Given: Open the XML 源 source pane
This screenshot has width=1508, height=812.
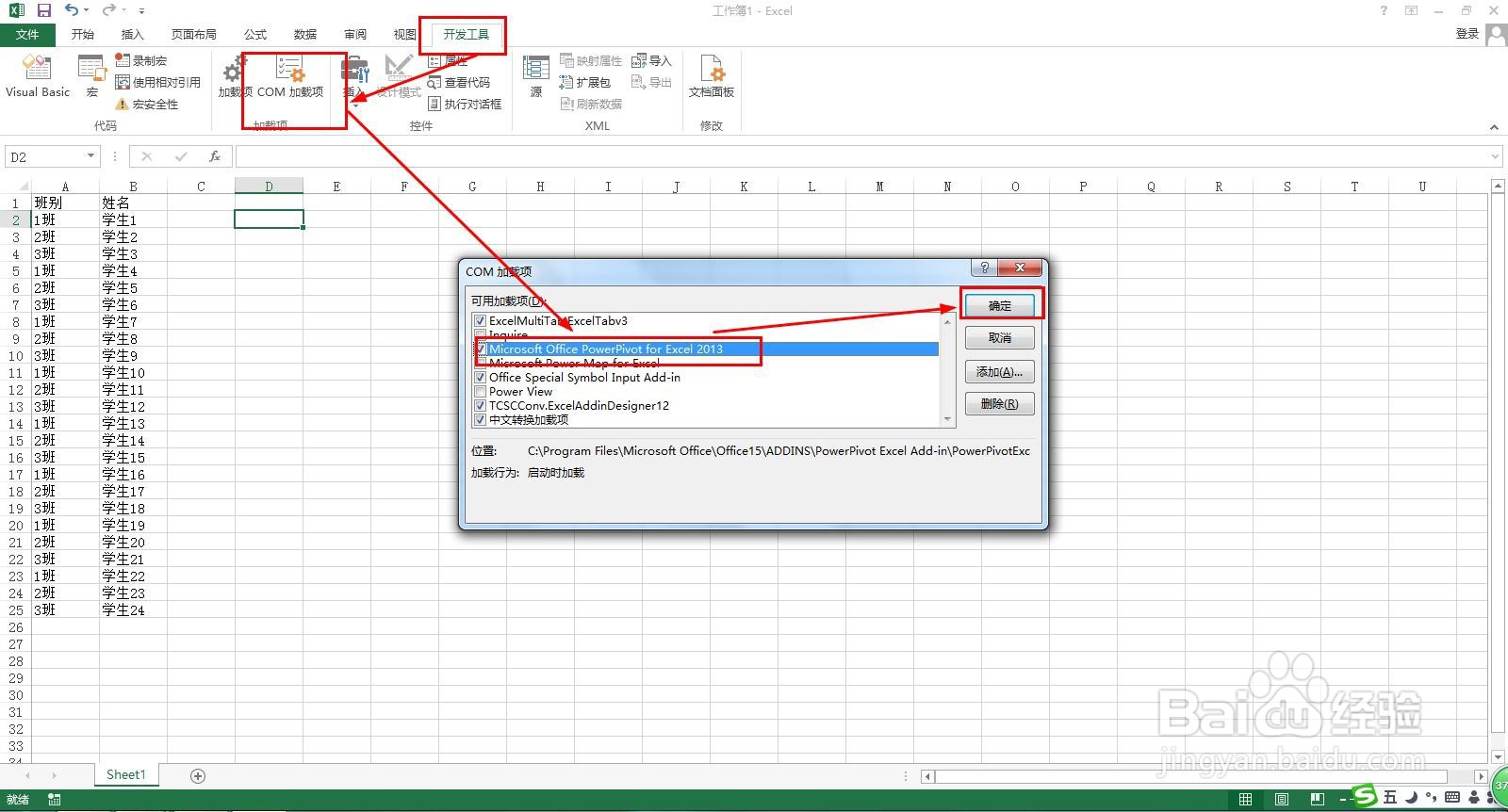Looking at the screenshot, I should coord(536,77).
